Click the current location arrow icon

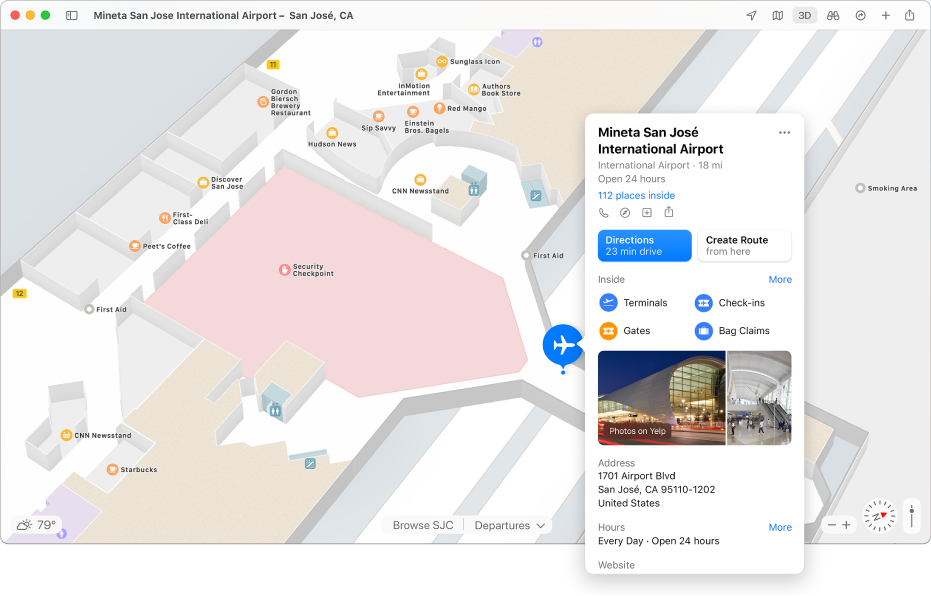752,15
